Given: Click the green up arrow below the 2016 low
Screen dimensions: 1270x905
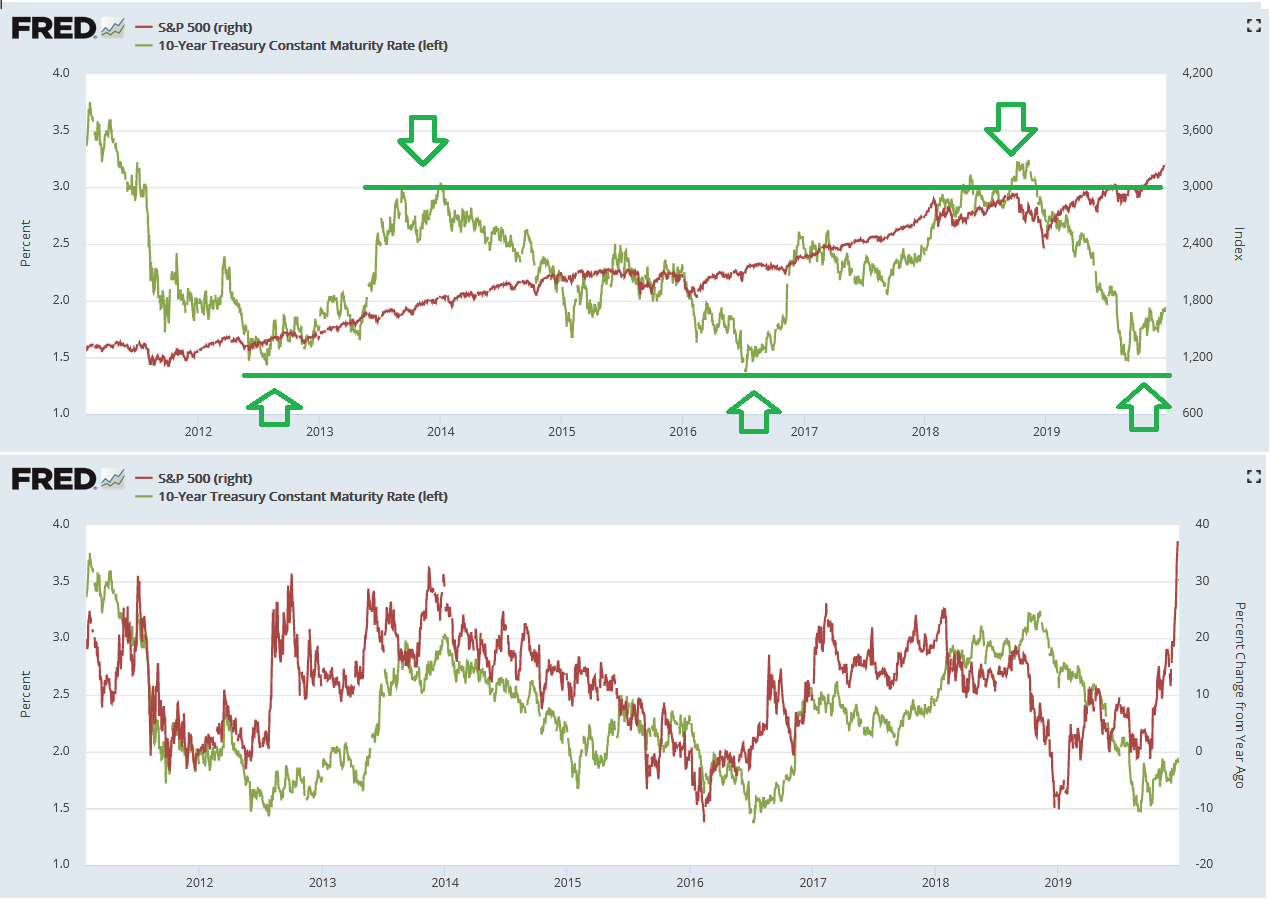Looking at the screenshot, I should (x=755, y=410).
